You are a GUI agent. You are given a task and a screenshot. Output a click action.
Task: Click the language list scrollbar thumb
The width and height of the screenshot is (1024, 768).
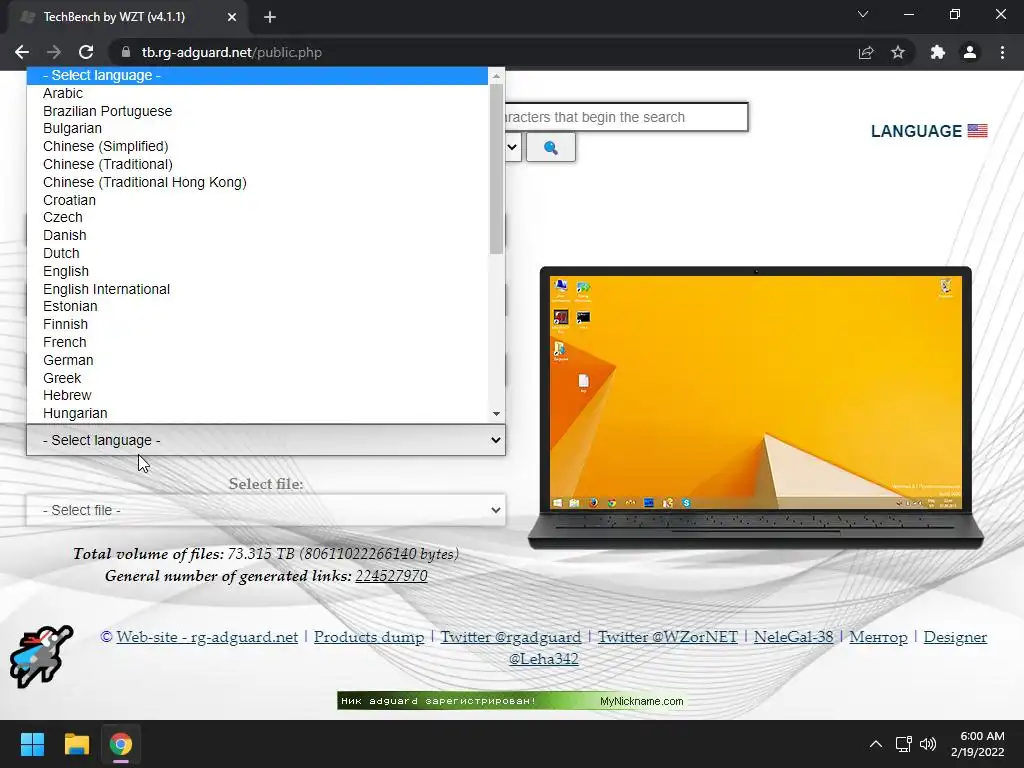496,169
